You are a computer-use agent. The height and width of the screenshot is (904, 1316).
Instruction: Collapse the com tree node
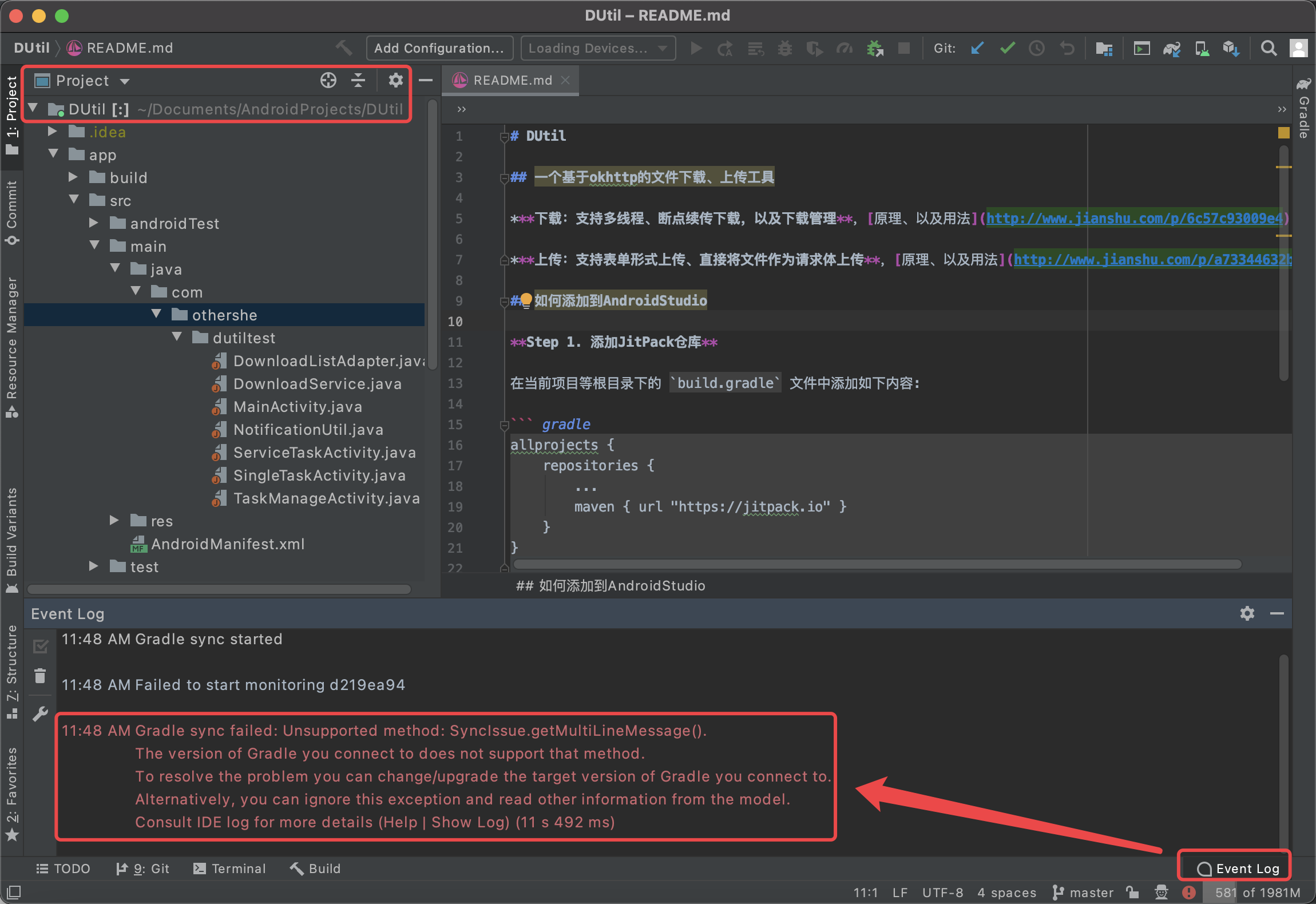click(136, 291)
